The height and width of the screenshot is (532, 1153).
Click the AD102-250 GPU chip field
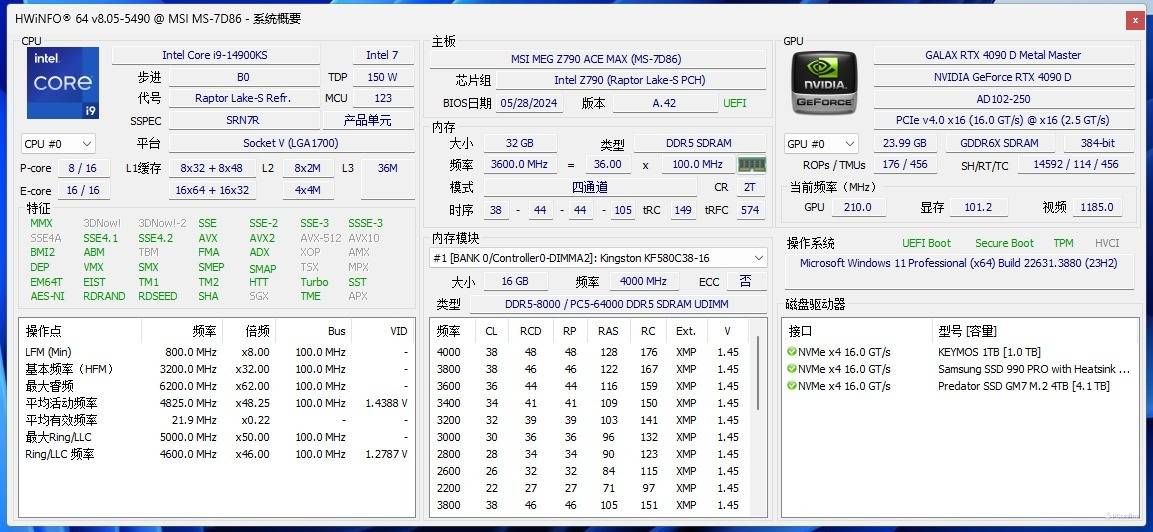[1004, 99]
